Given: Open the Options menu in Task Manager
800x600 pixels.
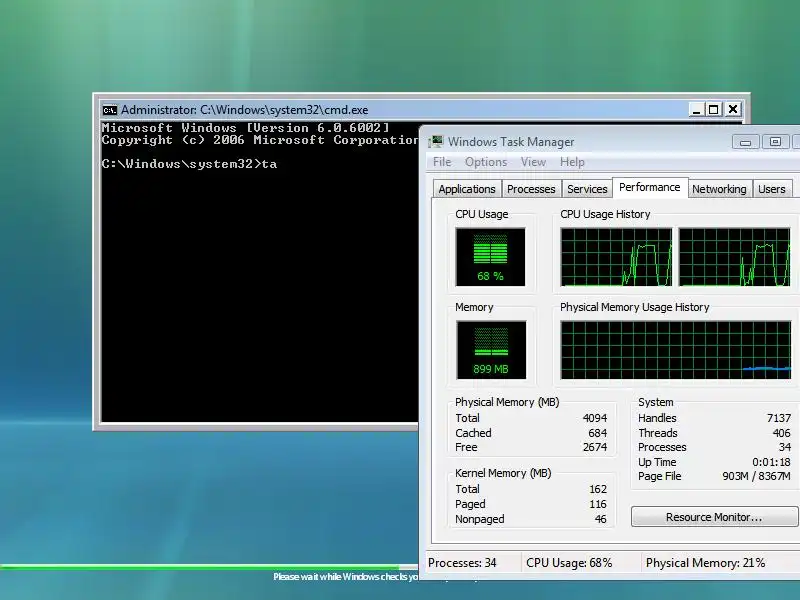Looking at the screenshot, I should [x=486, y=162].
